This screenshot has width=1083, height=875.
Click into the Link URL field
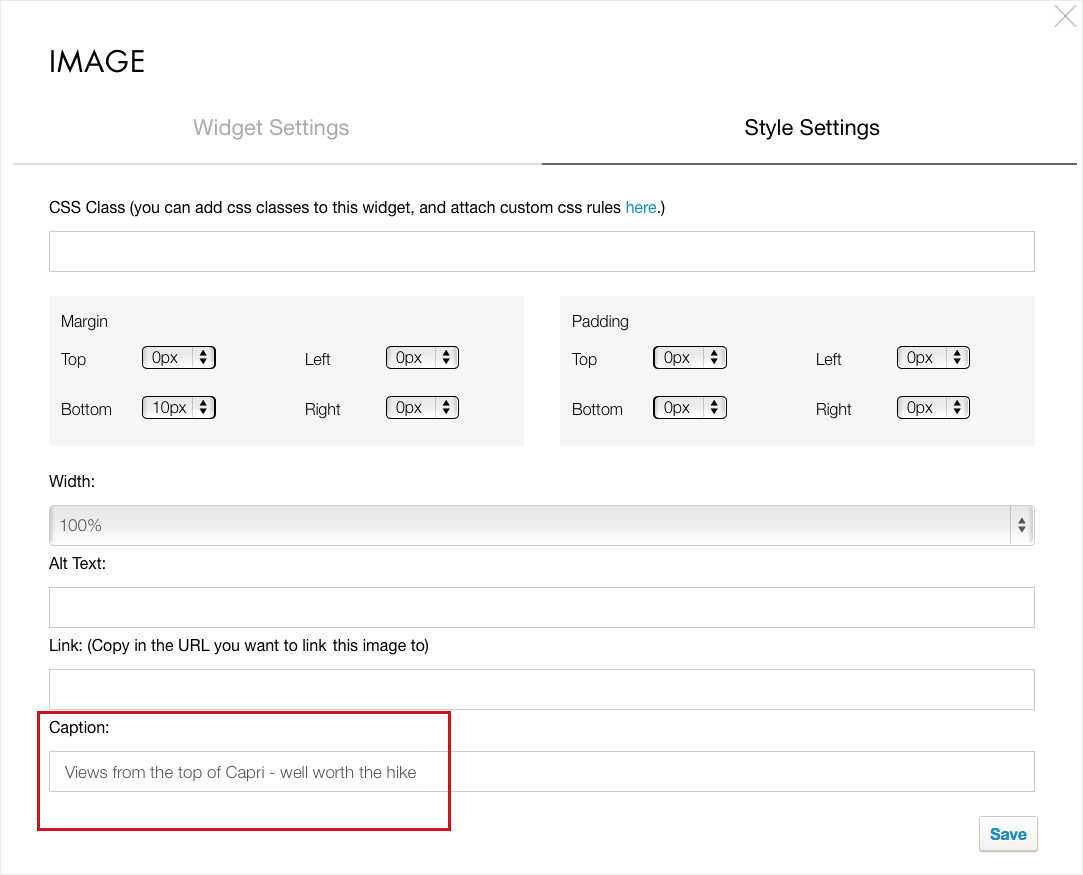(x=542, y=689)
